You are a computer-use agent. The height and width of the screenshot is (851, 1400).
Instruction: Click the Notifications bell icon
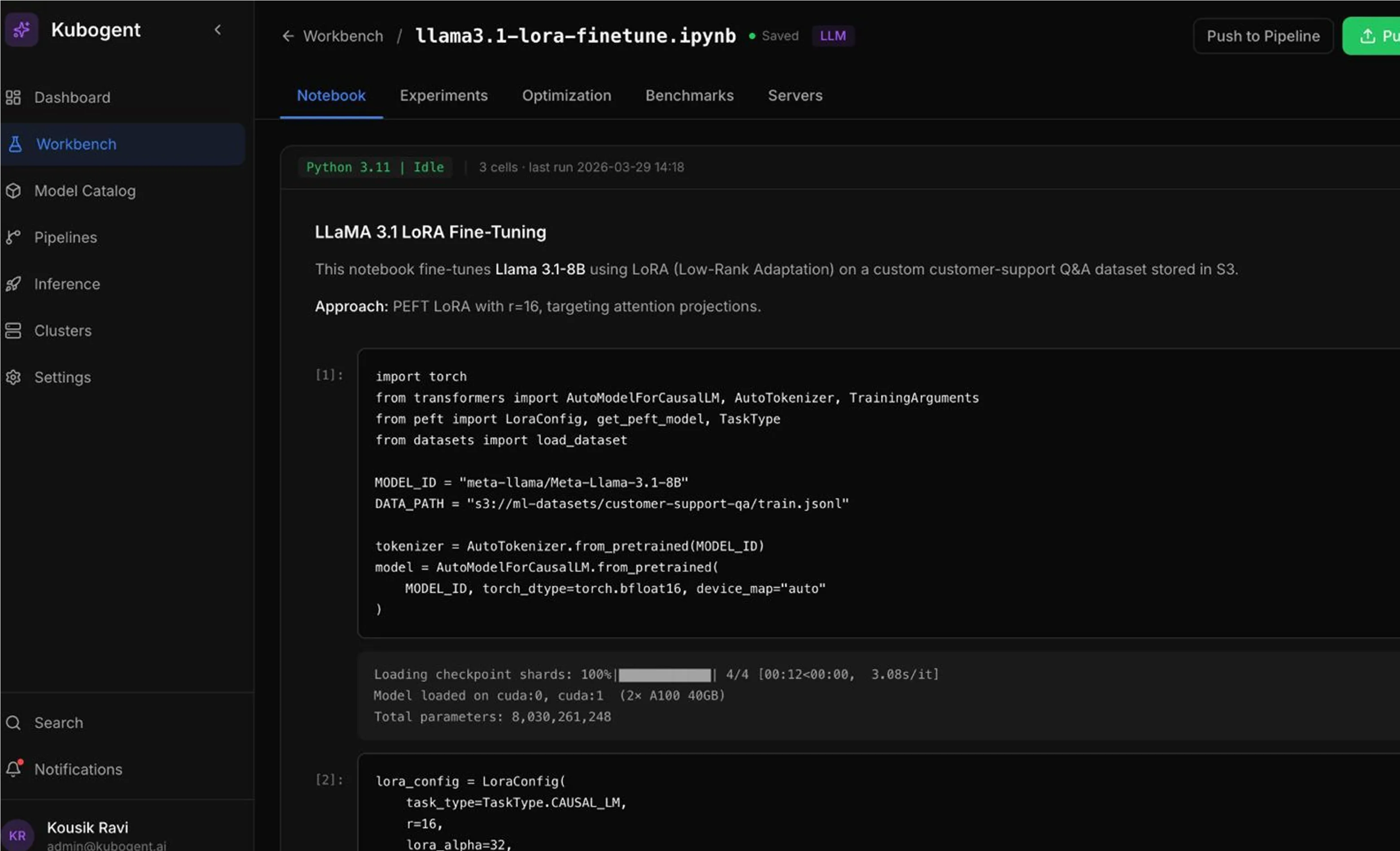tap(13, 768)
